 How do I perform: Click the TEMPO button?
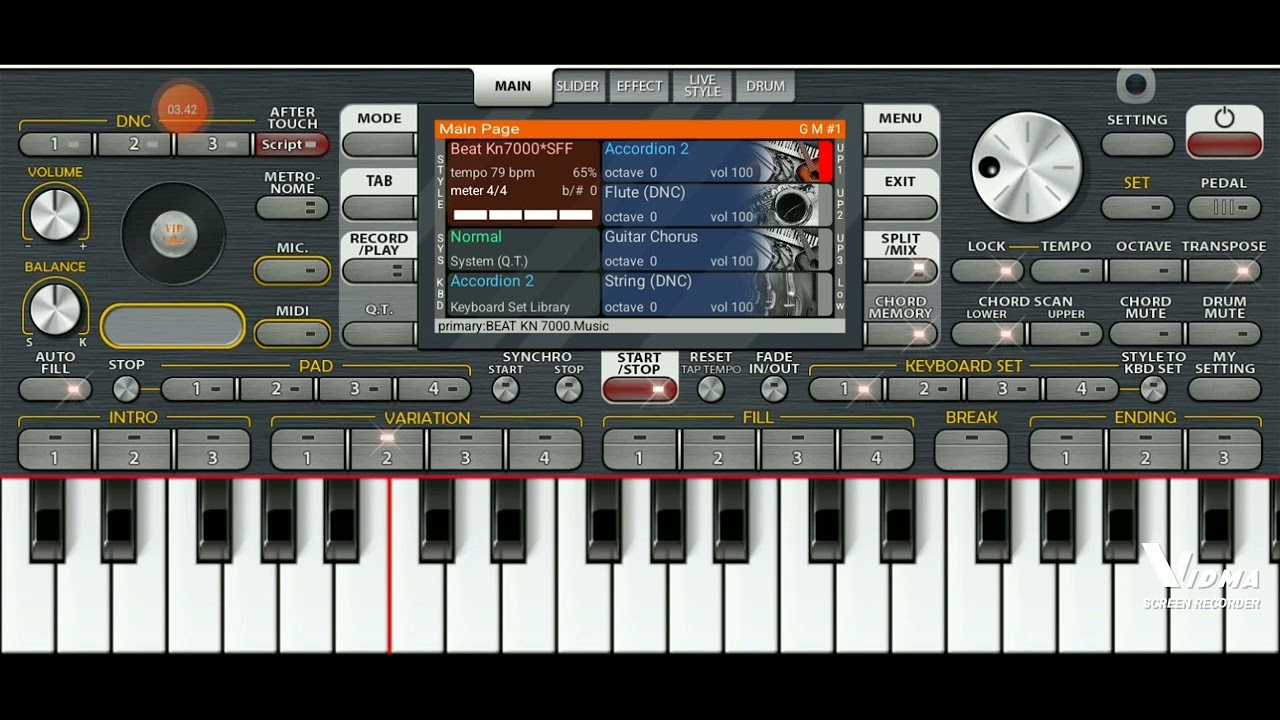(x=1066, y=271)
